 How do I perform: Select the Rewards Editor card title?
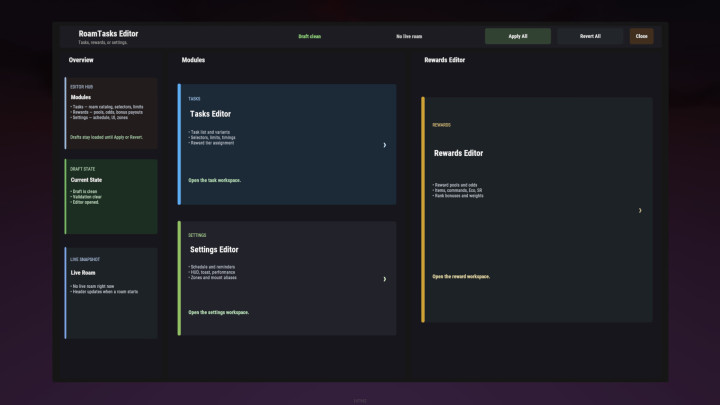point(458,153)
